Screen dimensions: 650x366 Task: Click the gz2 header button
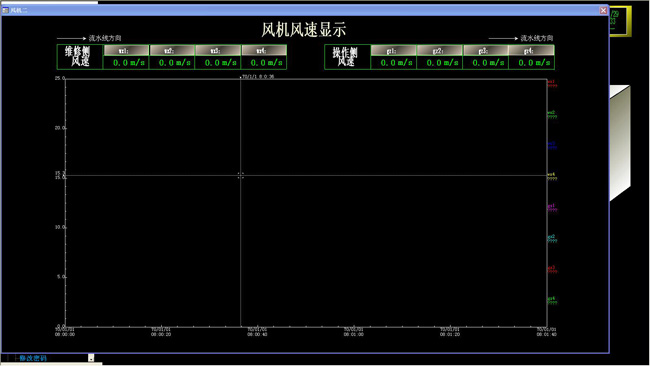[x=440, y=51]
